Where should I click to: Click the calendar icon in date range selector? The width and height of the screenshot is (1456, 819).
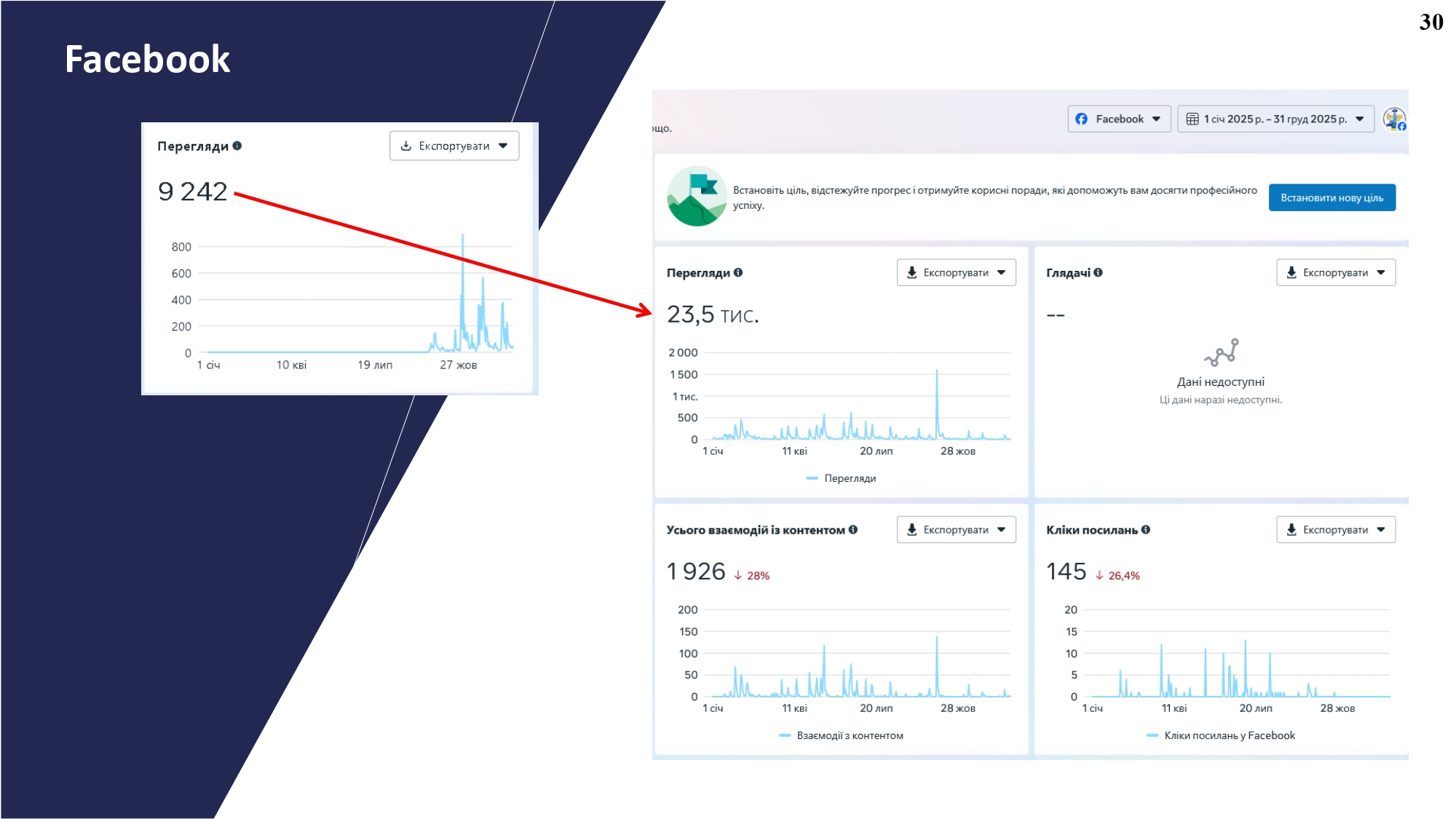click(1192, 119)
